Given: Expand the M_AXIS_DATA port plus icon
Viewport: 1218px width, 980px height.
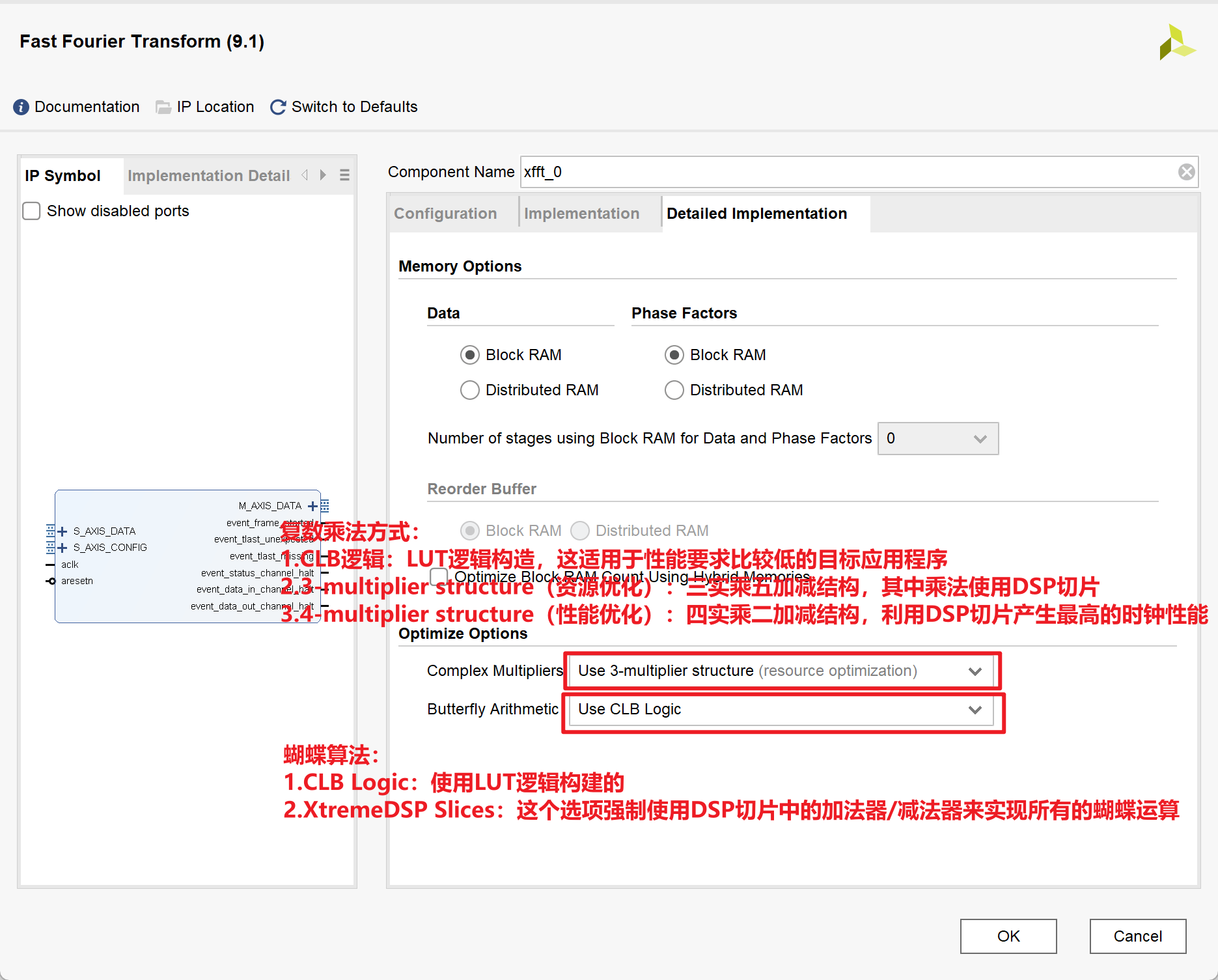Looking at the screenshot, I should (x=313, y=506).
